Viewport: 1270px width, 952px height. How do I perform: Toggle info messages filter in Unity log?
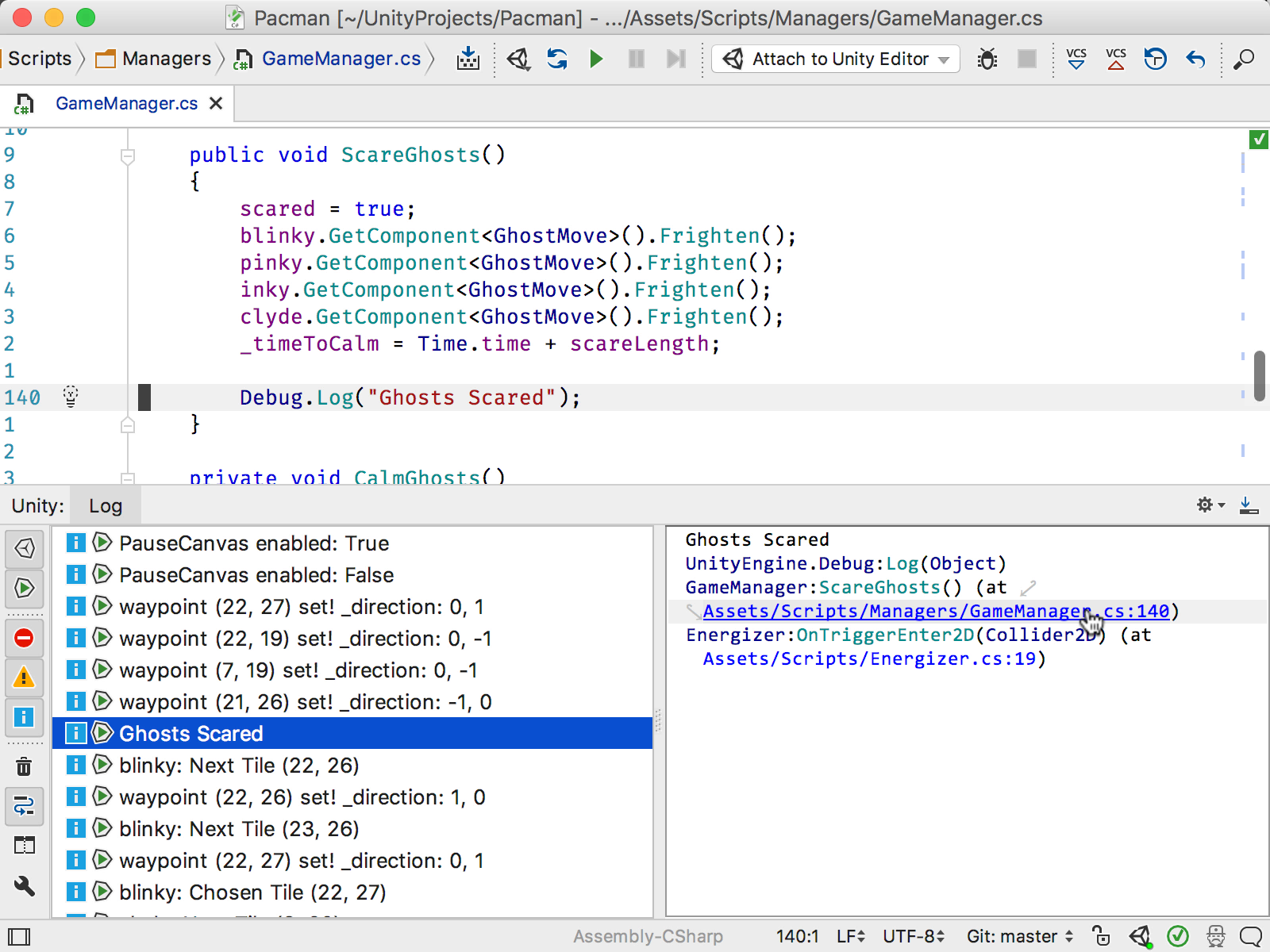coord(24,717)
